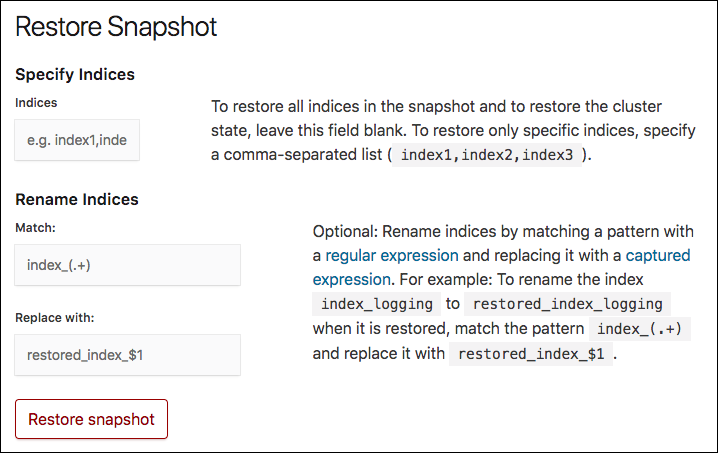718x453 pixels.
Task: Click the Replace with: field label
Action: tap(54, 318)
